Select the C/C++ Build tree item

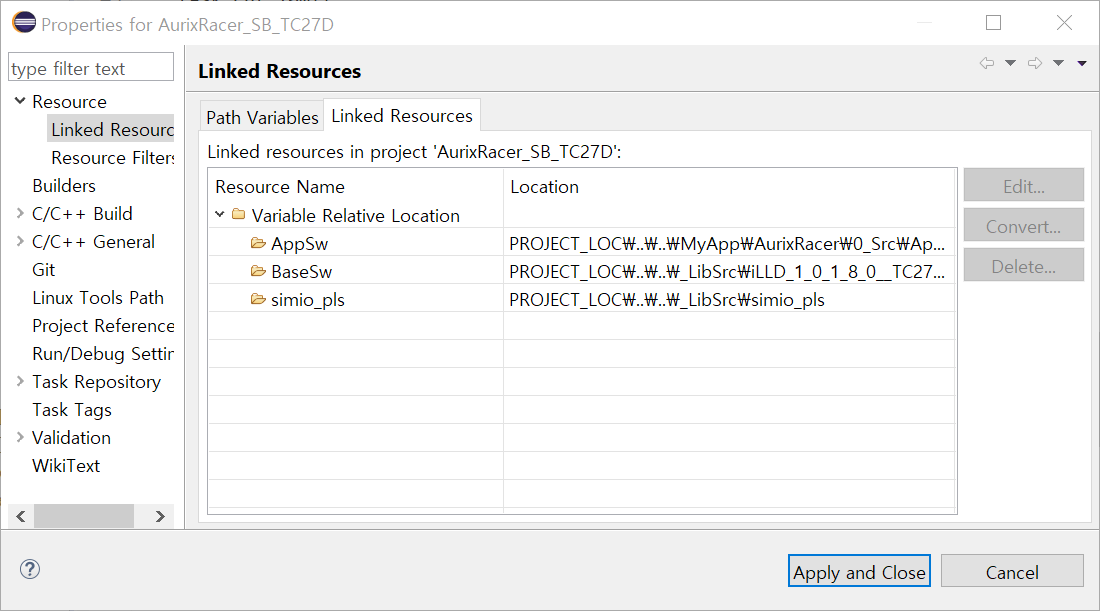coord(82,213)
